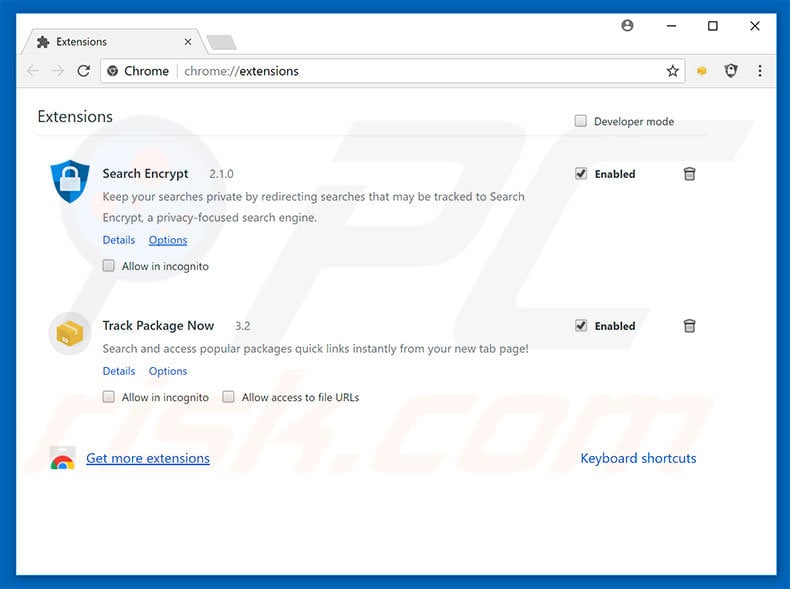790x589 pixels.
Task: Bookmark this page with the star icon
Action: pos(673,71)
